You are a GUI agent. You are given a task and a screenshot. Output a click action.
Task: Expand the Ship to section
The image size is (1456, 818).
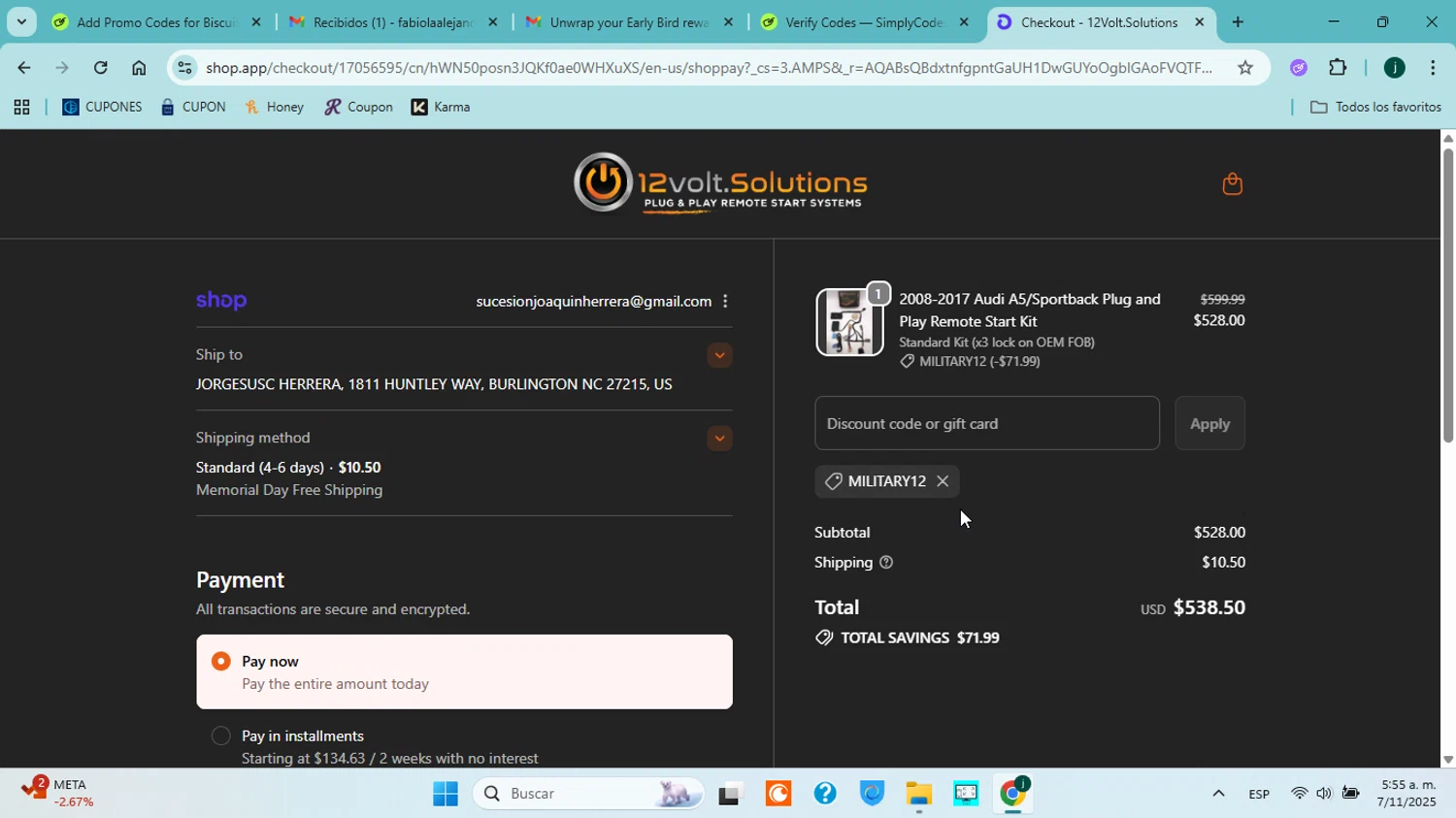719,355
